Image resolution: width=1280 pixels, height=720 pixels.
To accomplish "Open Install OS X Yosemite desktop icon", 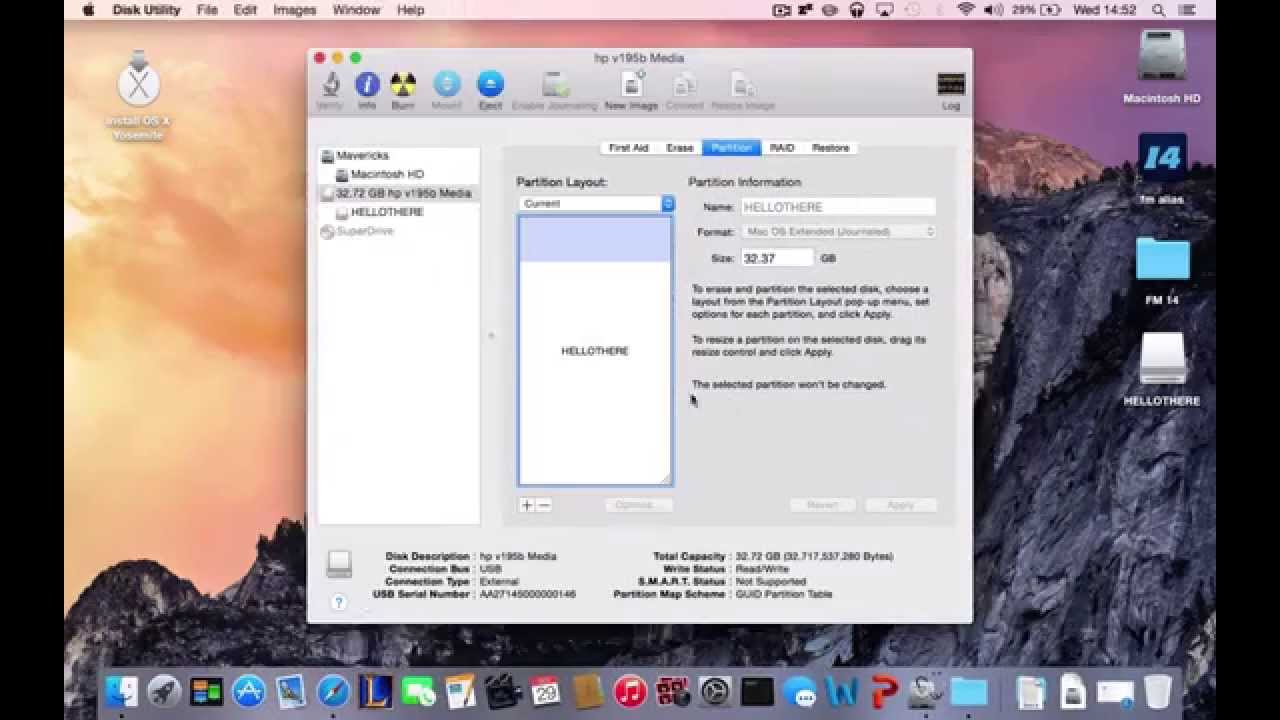I will point(138,95).
